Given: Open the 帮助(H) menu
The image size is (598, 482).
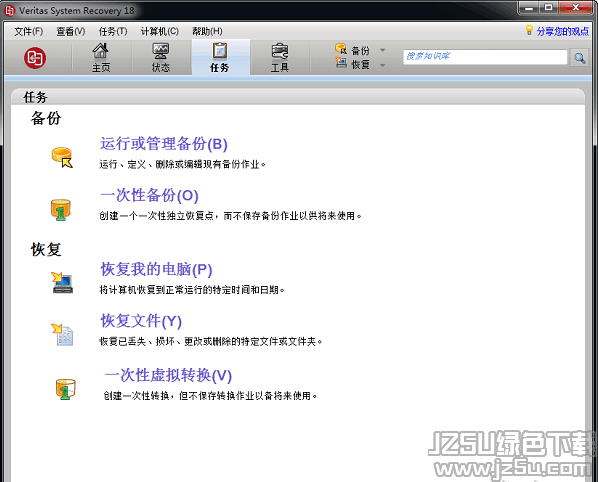Looking at the screenshot, I should coord(207,31).
